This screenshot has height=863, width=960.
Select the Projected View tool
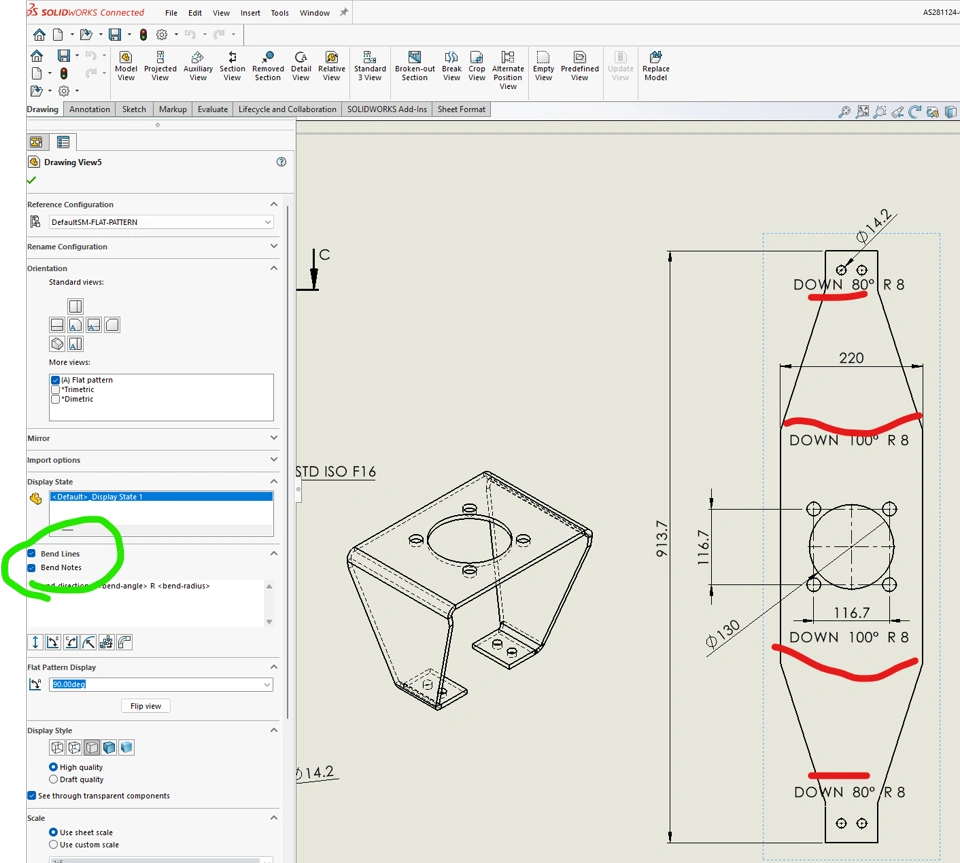tap(160, 66)
